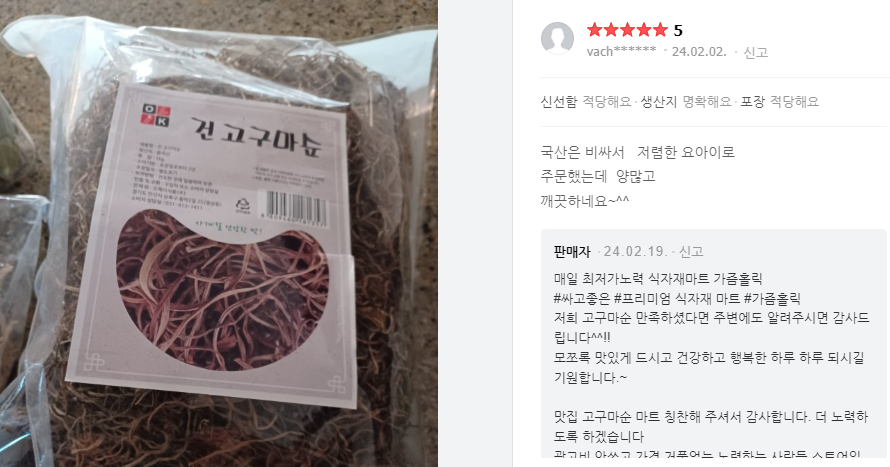Click the 판매자 seller label
Image resolution: width=890 pixels, height=467 pixels.
click(x=572, y=251)
